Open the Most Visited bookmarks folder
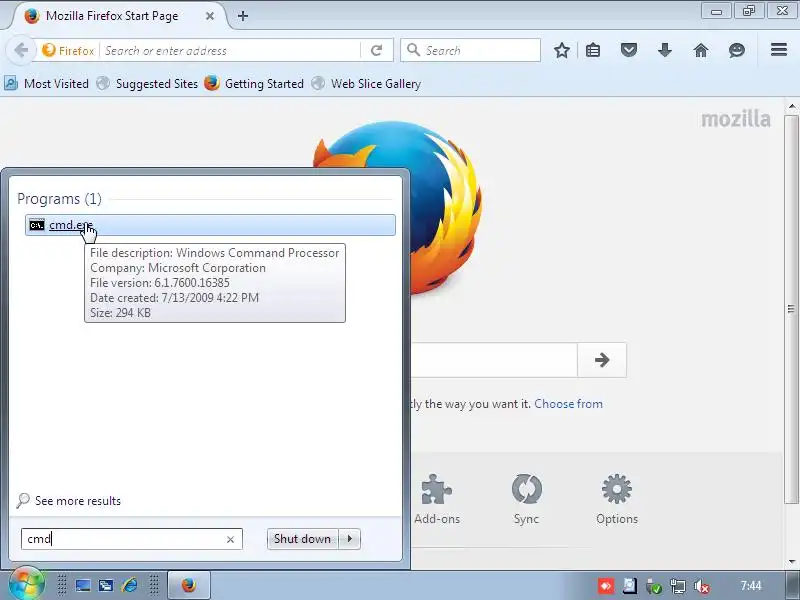 point(46,83)
